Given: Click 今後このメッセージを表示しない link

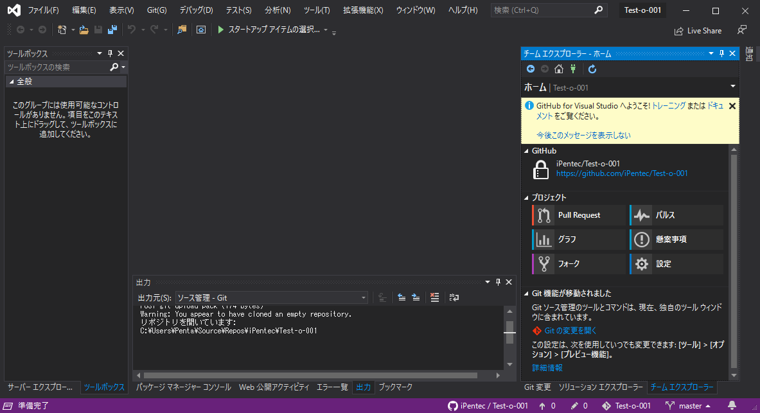Looking at the screenshot, I should coord(584,135).
